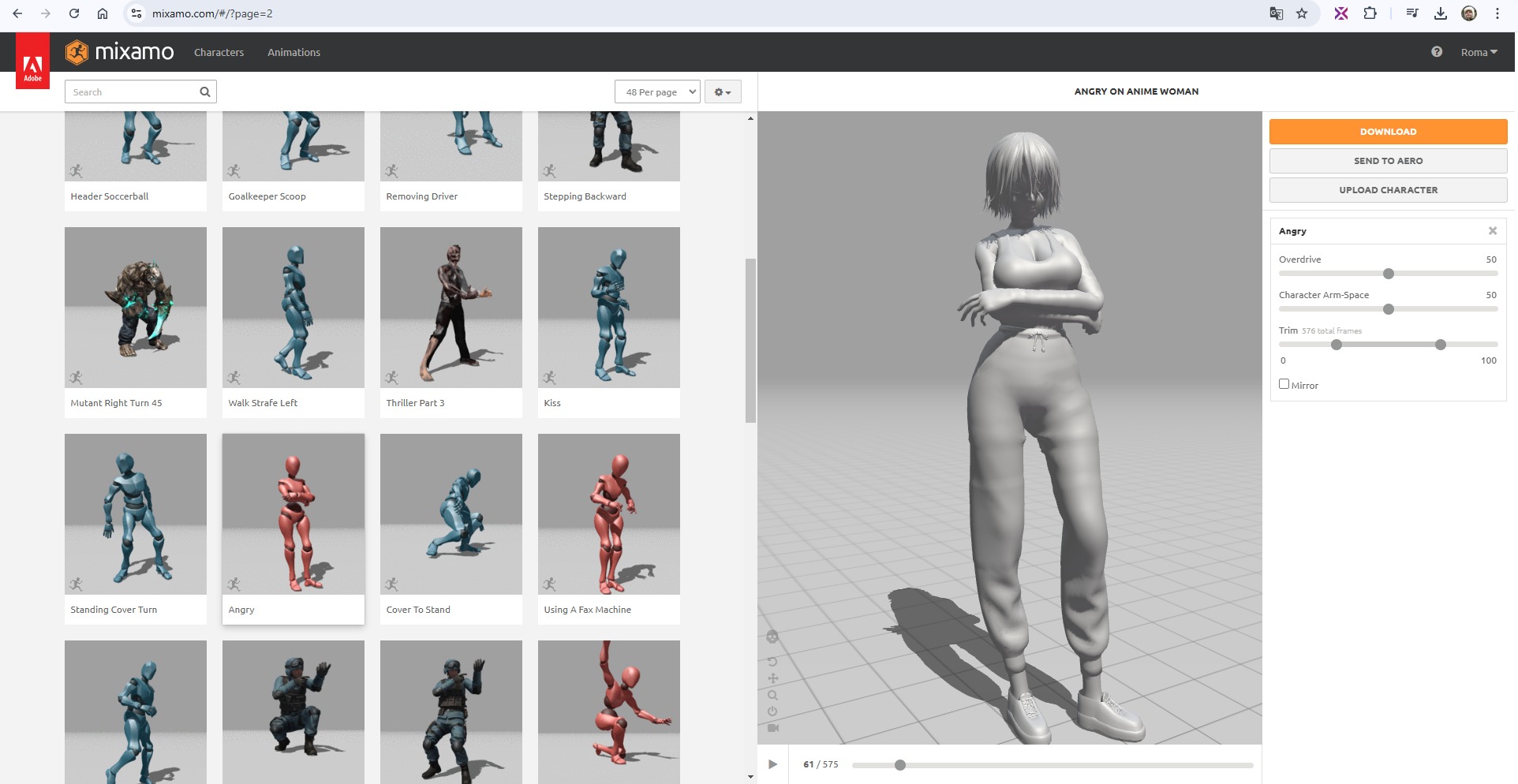Open the media control playlist icon
This screenshot has width=1518, height=784.
(1412, 13)
